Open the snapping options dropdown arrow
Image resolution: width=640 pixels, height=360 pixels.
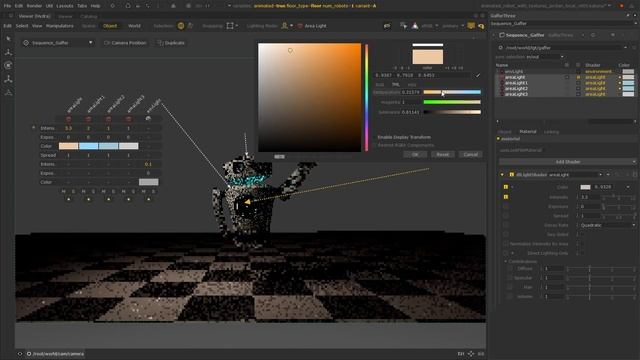pyautogui.click(x=237, y=26)
